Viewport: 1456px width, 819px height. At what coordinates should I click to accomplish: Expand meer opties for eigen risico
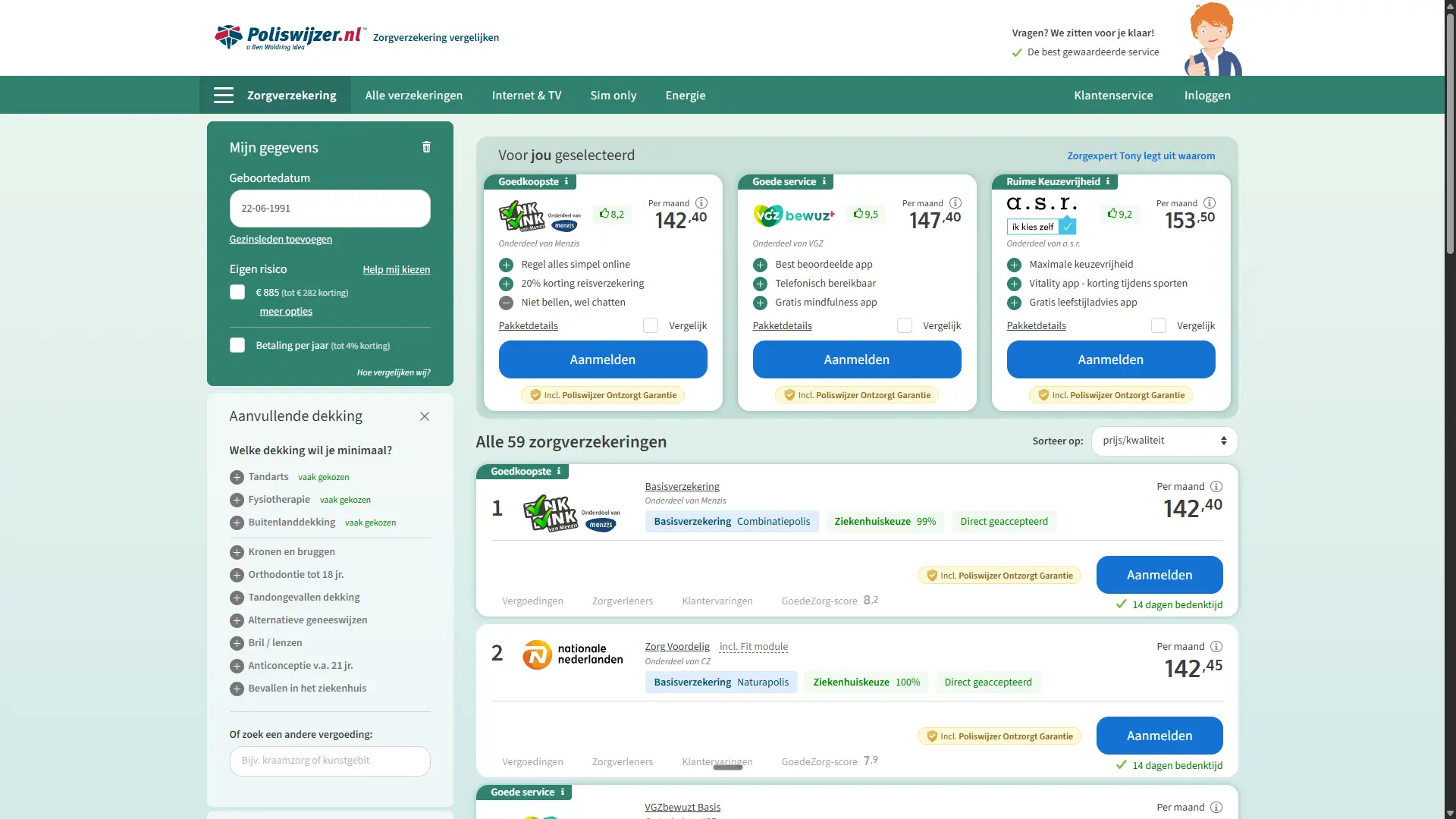point(286,312)
